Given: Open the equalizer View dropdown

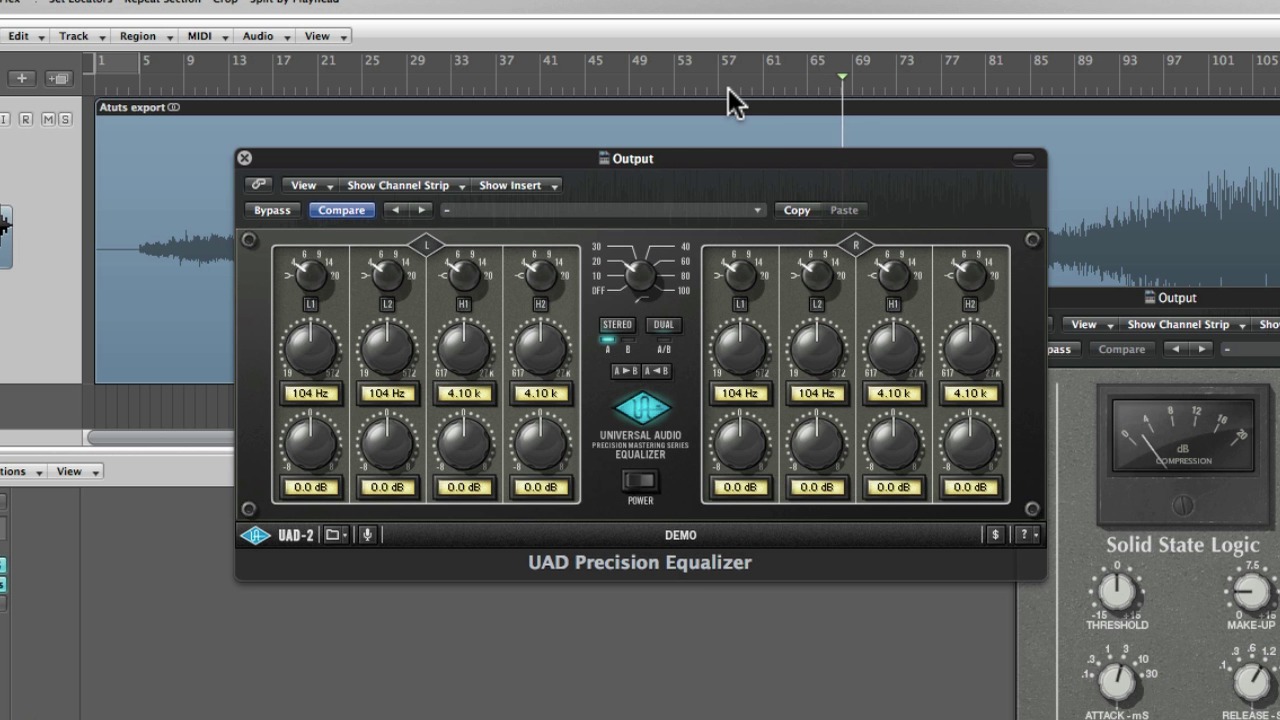Looking at the screenshot, I should coord(308,185).
